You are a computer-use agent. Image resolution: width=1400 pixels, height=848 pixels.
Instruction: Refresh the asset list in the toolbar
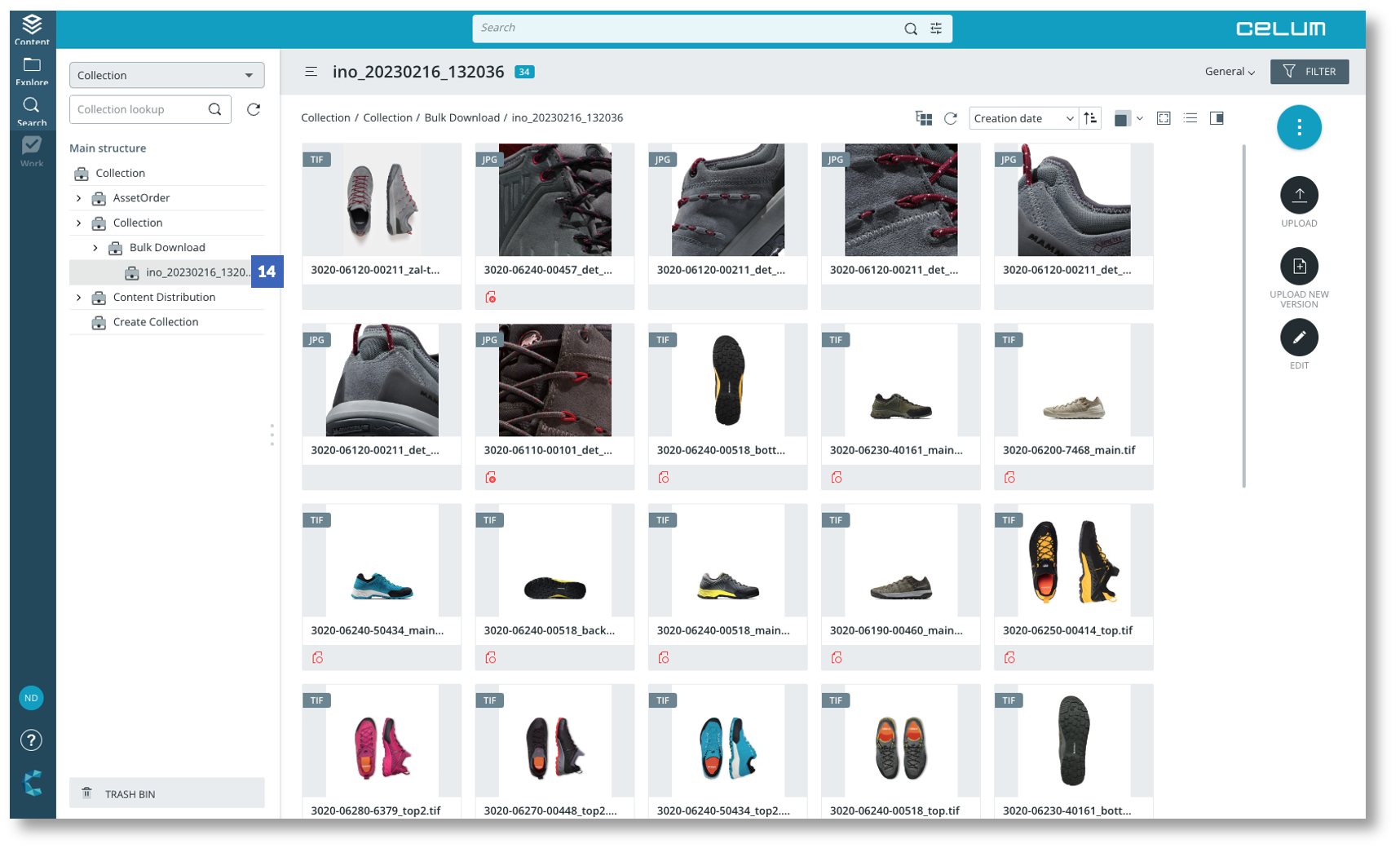[x=950, y=118]
